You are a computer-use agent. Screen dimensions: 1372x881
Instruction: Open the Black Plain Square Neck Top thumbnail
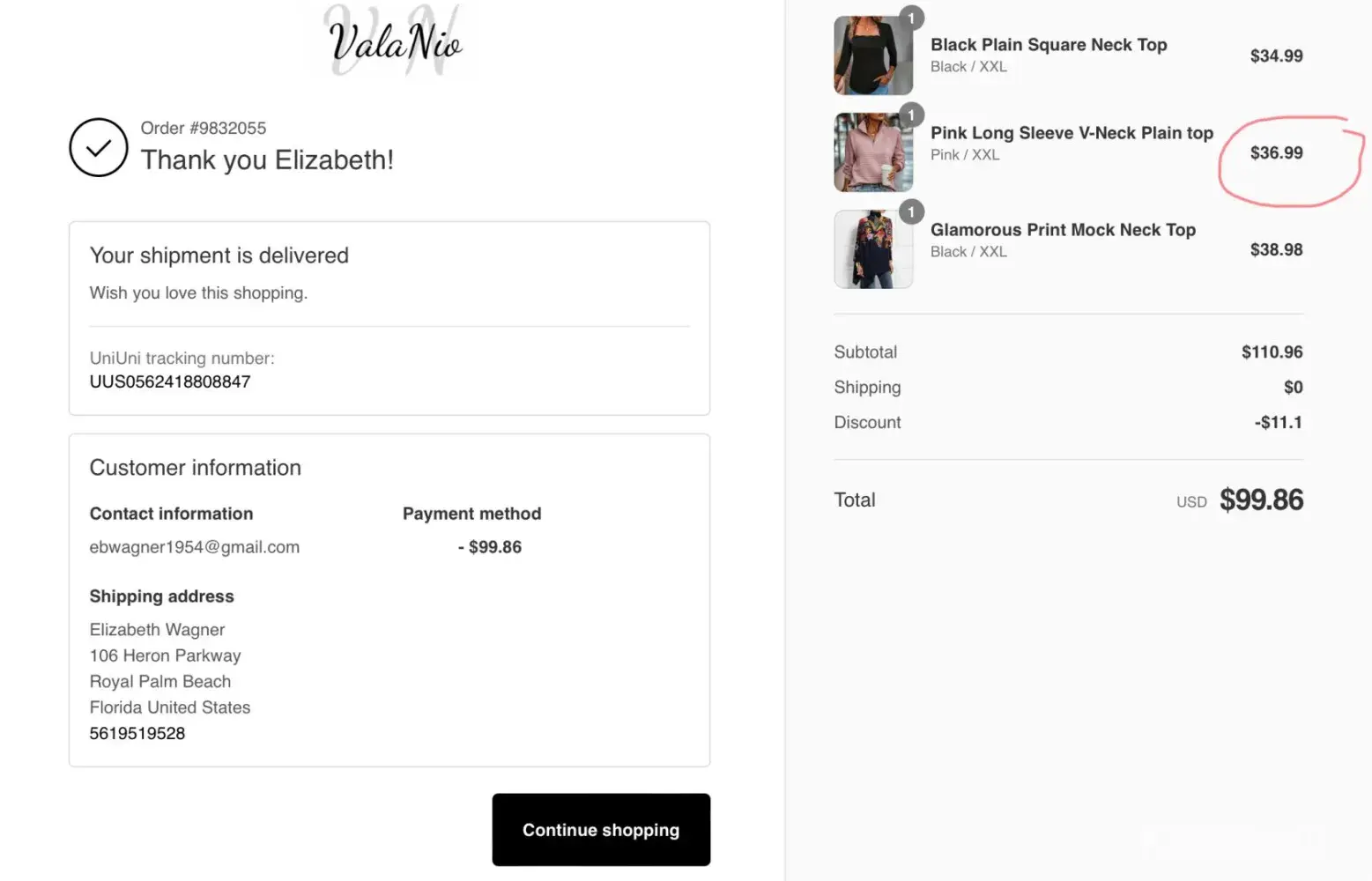[872, 56]
